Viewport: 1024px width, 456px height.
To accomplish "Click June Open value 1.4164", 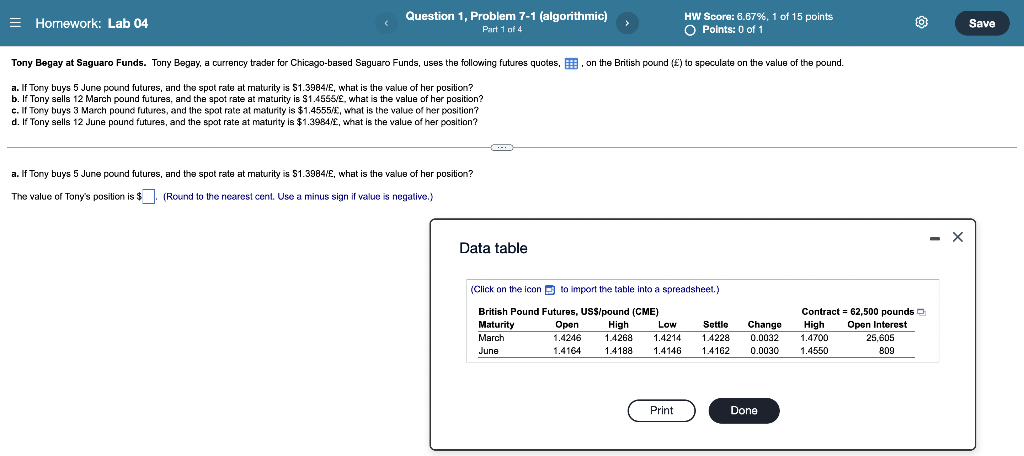I will tap(567, 351).
